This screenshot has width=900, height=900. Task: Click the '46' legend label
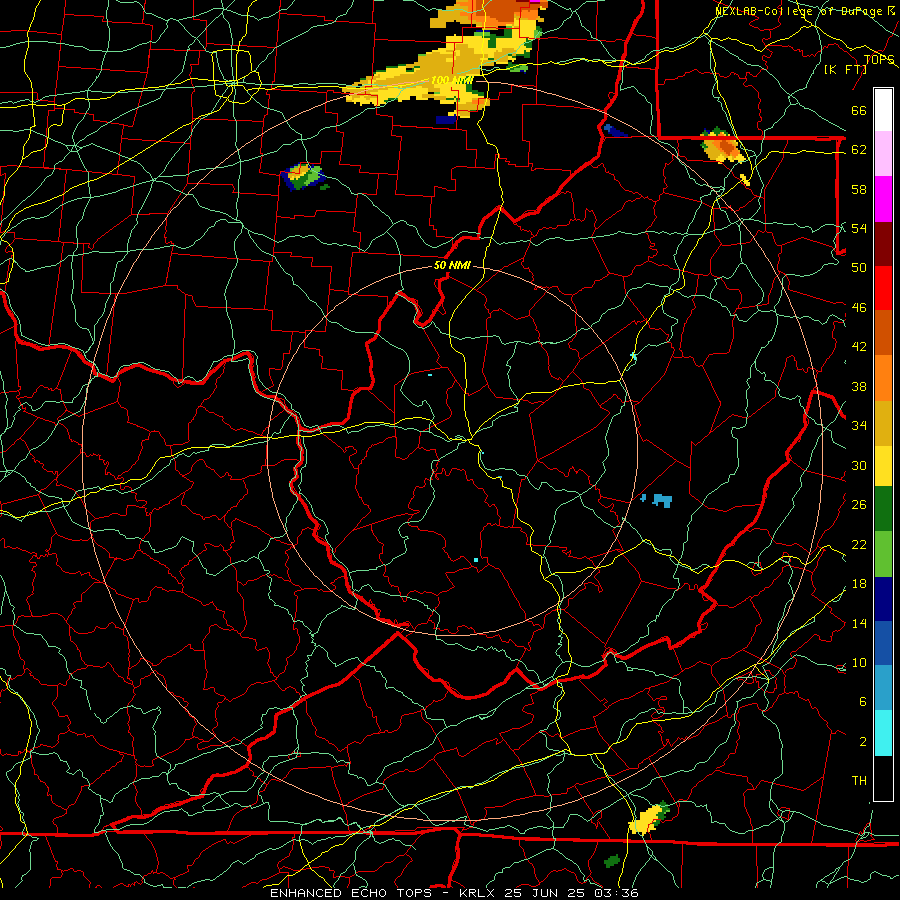coord(859,307)
